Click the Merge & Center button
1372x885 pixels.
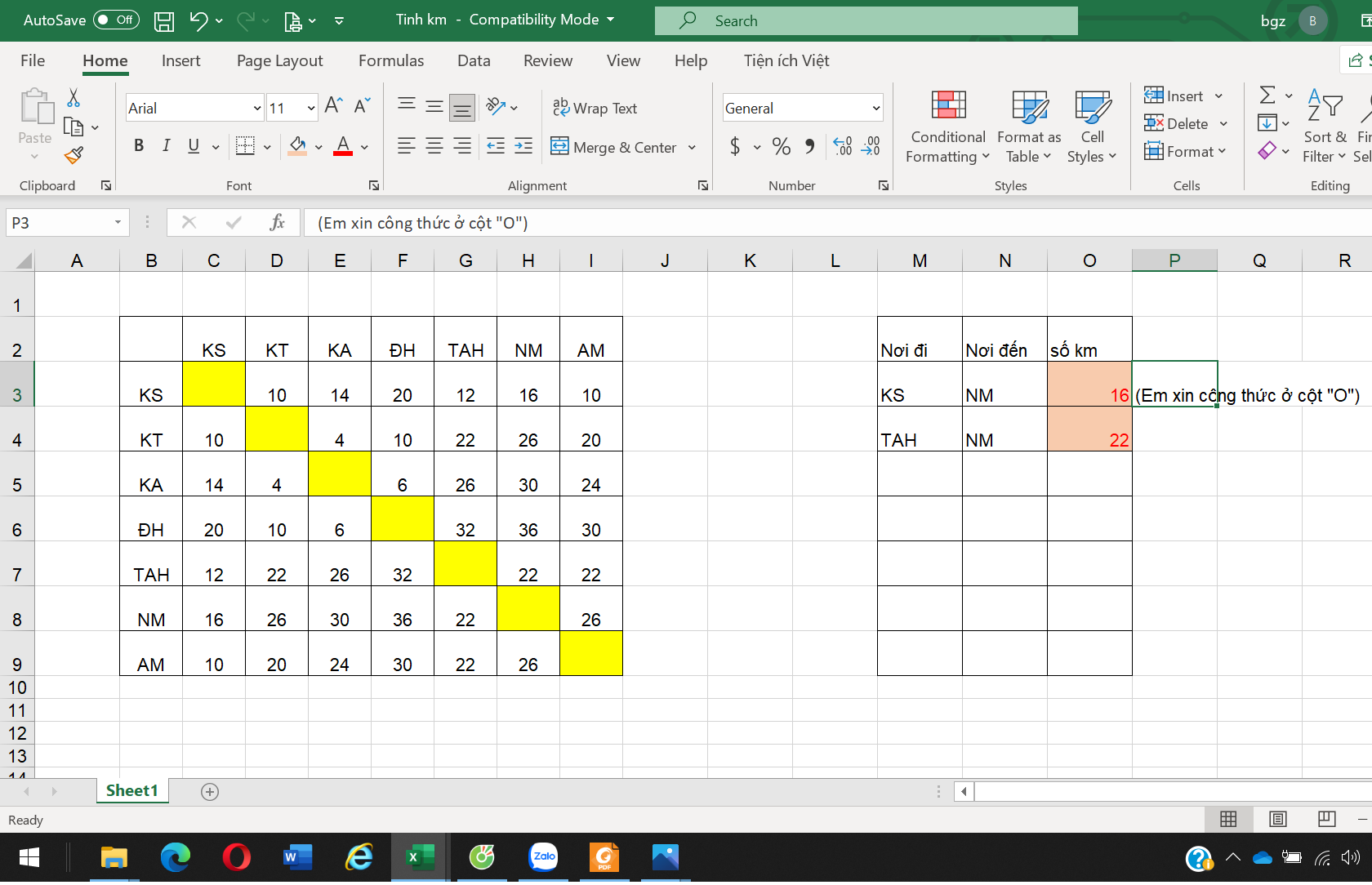point(615,148)
